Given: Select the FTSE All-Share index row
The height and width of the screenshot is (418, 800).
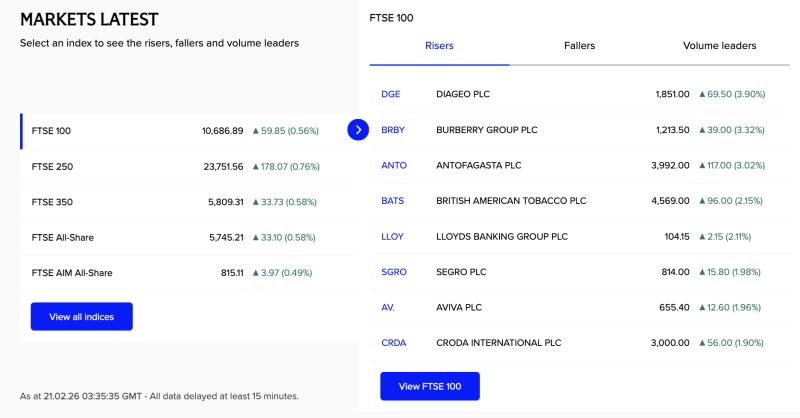Looking at the screenshot, I should pos(190,238).
